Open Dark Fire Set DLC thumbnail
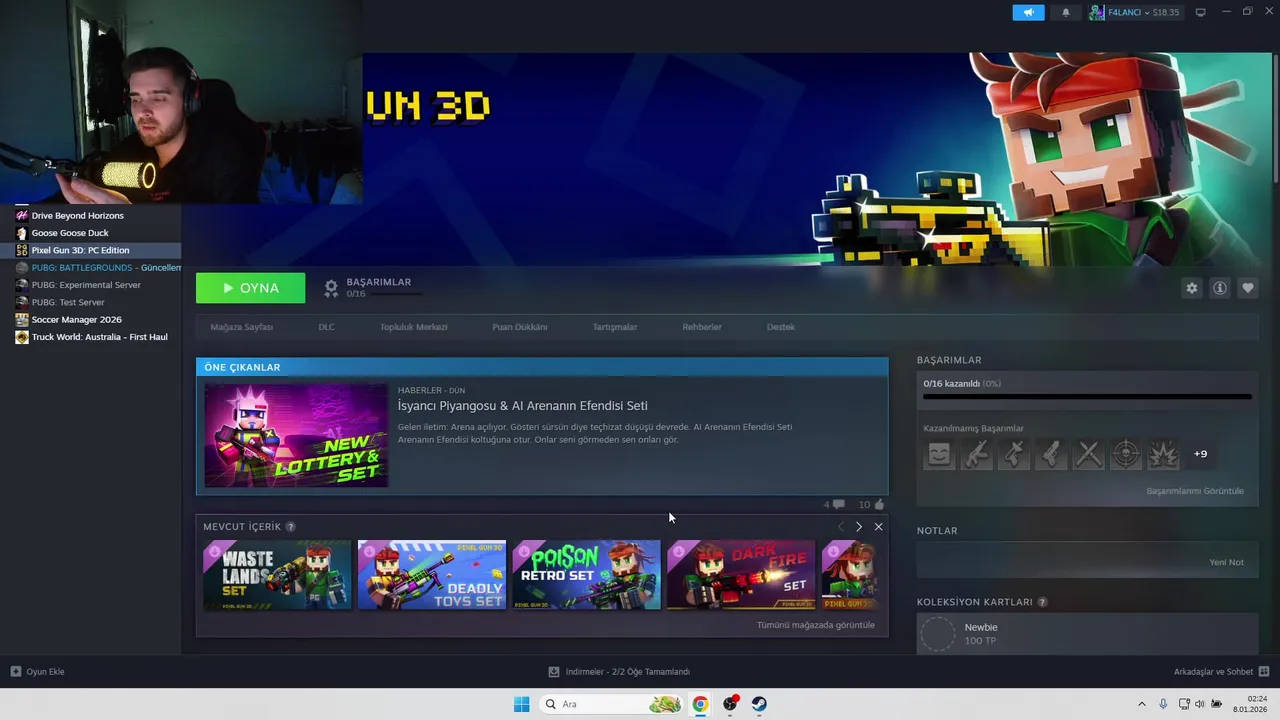This screenshot has width=1280, height=720. [x=741, y=575]
